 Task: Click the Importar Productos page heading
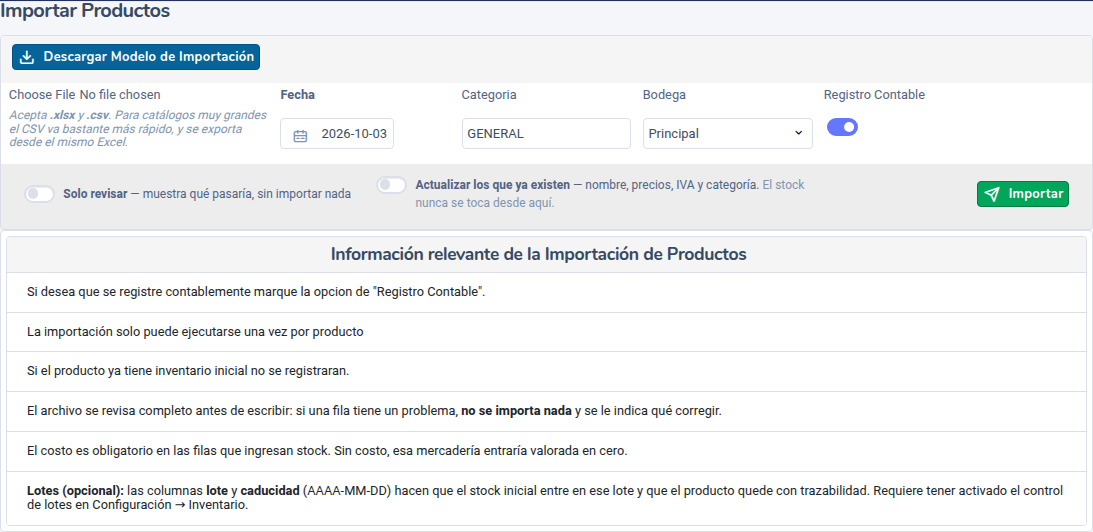pos(85,11)
